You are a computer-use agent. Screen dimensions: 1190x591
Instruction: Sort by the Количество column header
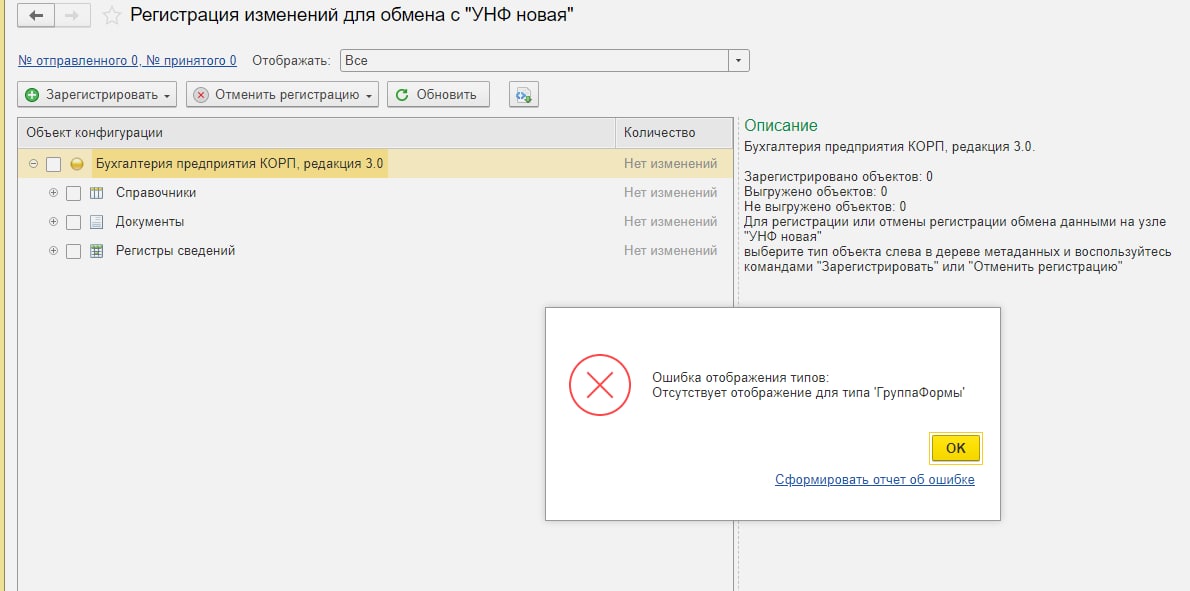coord(674,133)
